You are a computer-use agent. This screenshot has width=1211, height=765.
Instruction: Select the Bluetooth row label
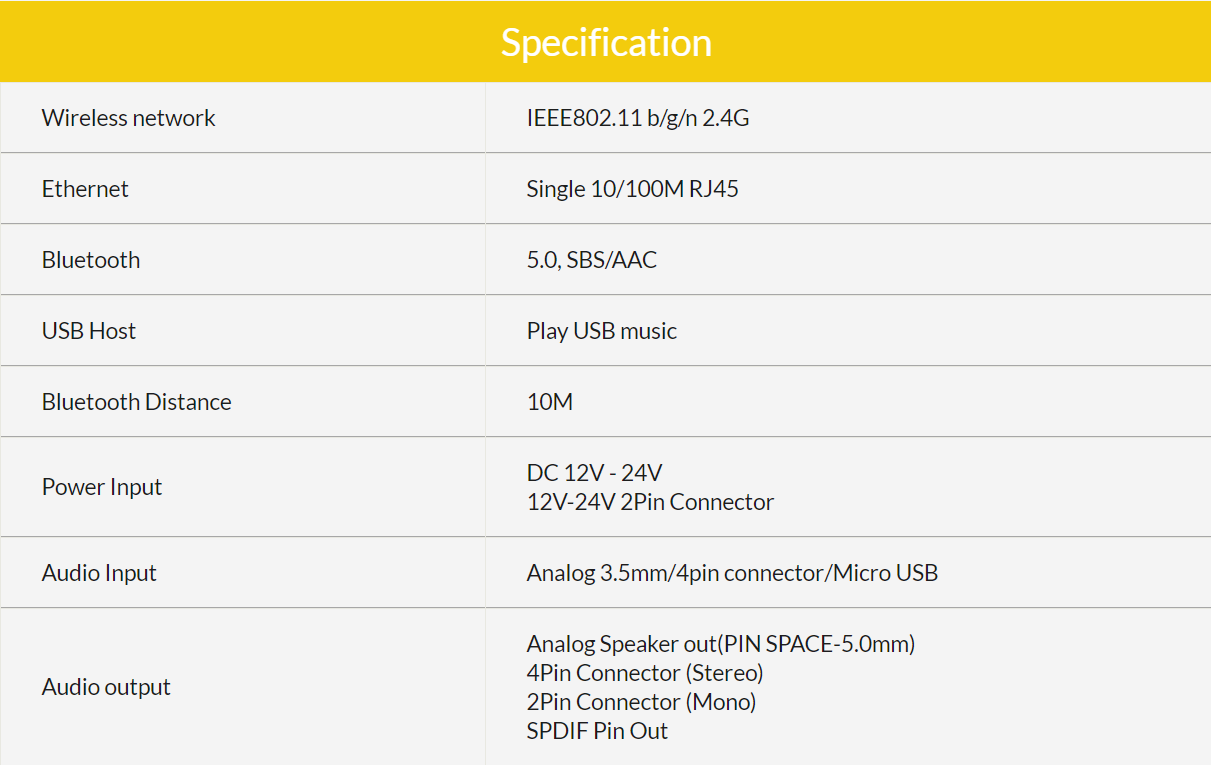click(91, 260)
